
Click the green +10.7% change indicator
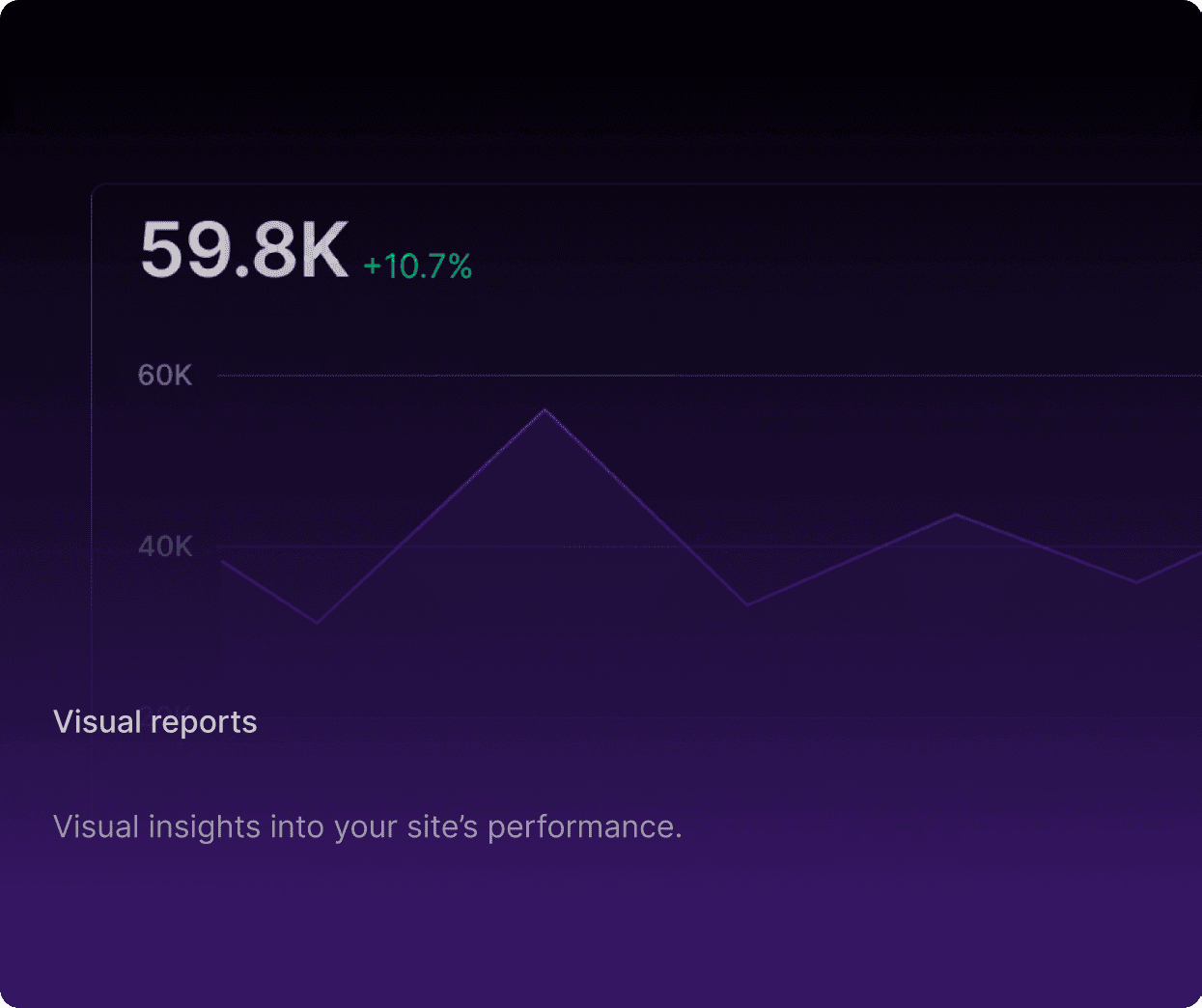coord(417,266)
